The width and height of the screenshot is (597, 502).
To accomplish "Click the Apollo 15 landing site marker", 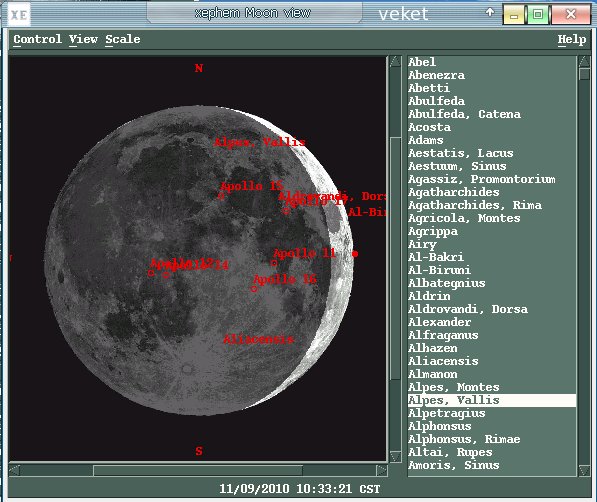I will (221, 196).
